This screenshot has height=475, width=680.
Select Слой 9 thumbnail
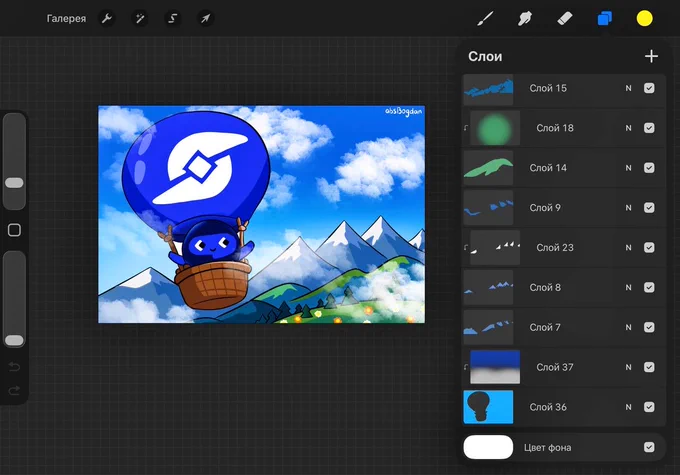point(488,208)
